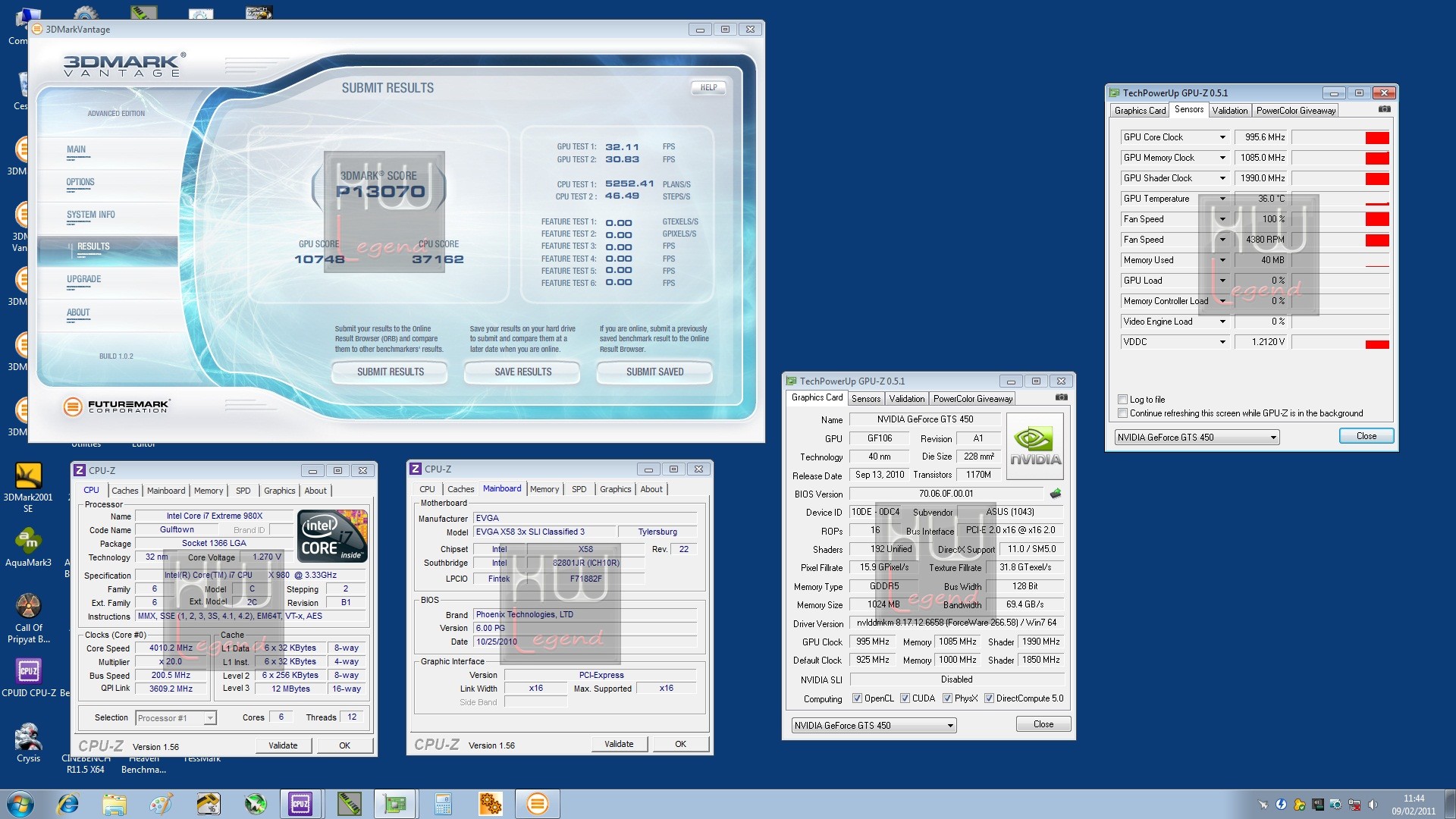The image size is (1456, 819).
Task: Select the Call Of Pripyat desktop icon
Action: [28, 618]
